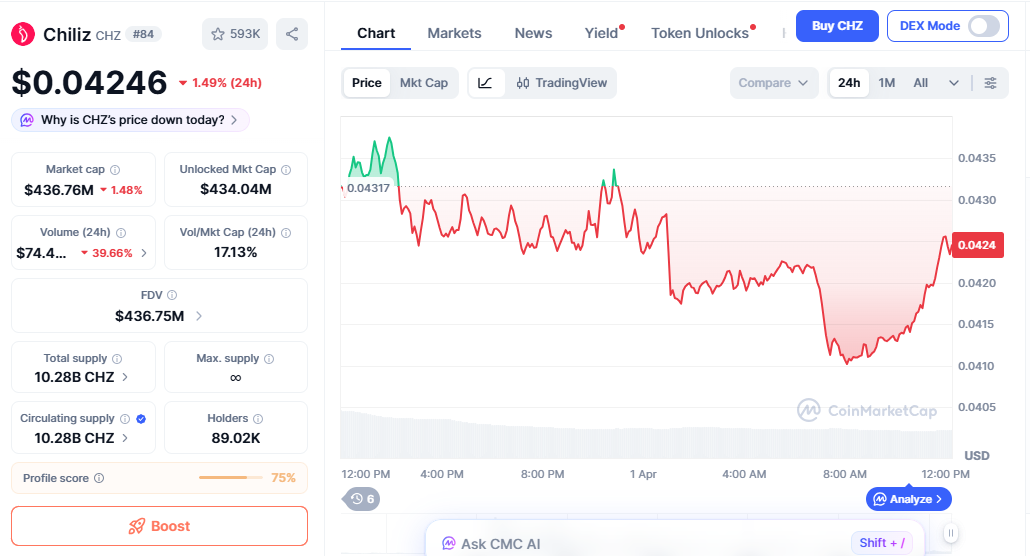Click the Chiliz red logo icon
Viewport: 1030px width, 556px height.
click(23, 34)
